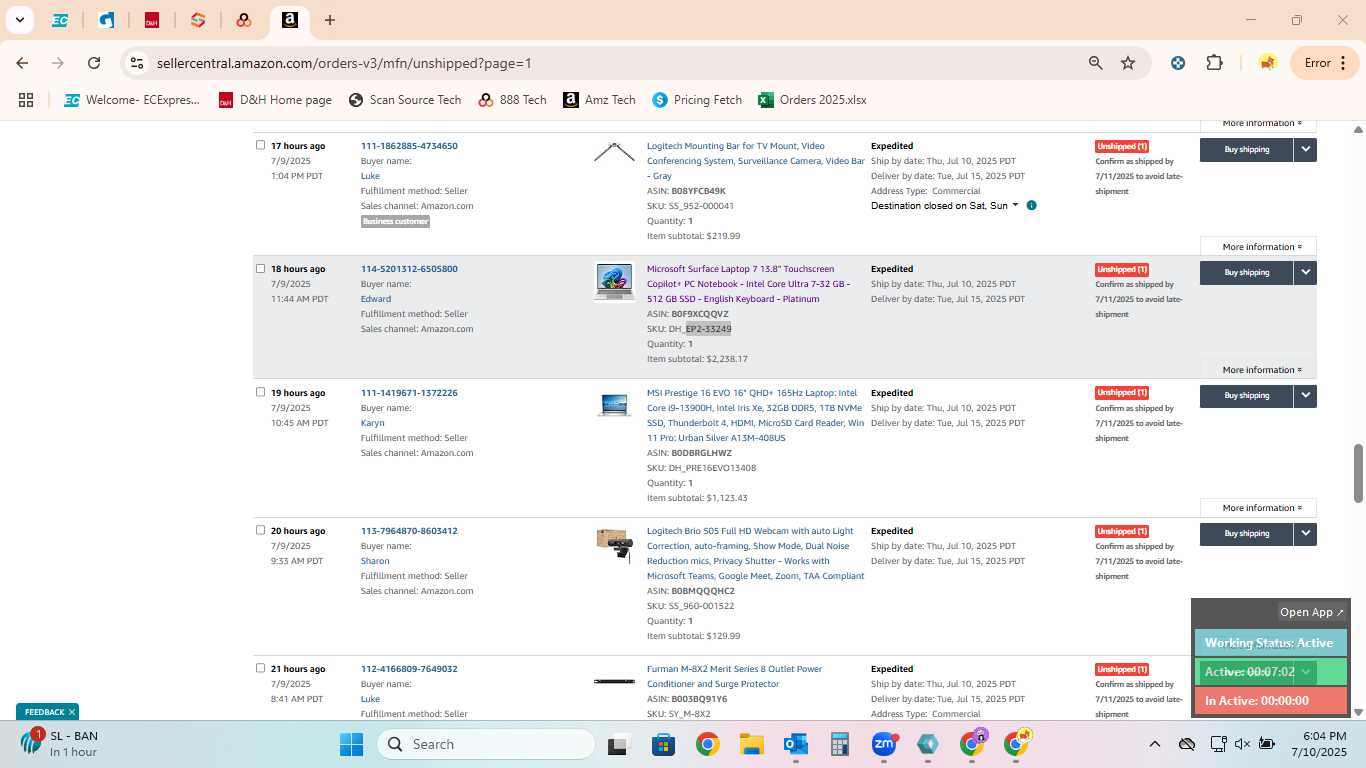
Task: Open SL - BAN sports widget on taskbar
Action: [60, 744]
